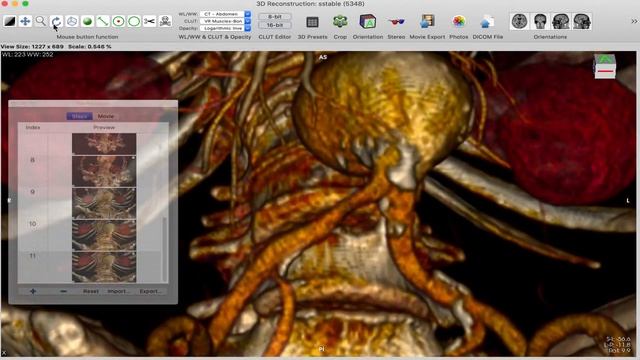Select the WL/WW contrast mouse tool
Screen dimensions: 640x360
tap(9, 21)
